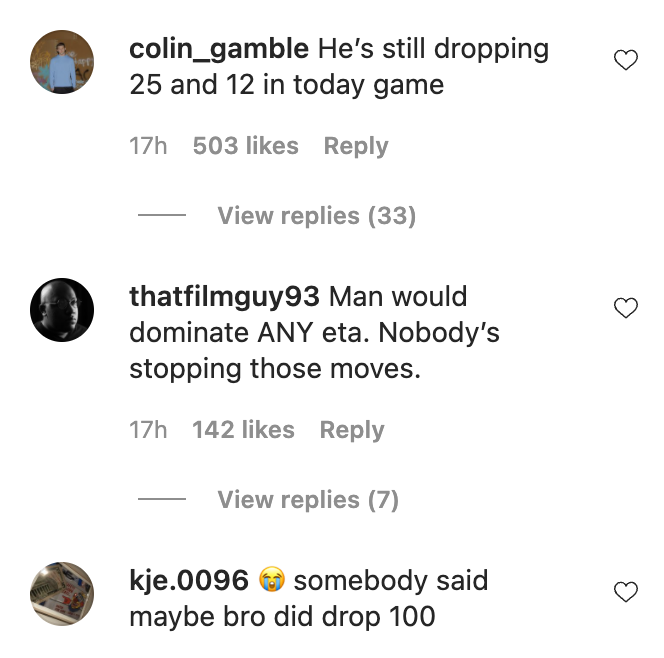Viewport: 664px width, 658px height.
Task: Click the 17h timestamp on colin_gamble's comment
Action: pos(148,146)
